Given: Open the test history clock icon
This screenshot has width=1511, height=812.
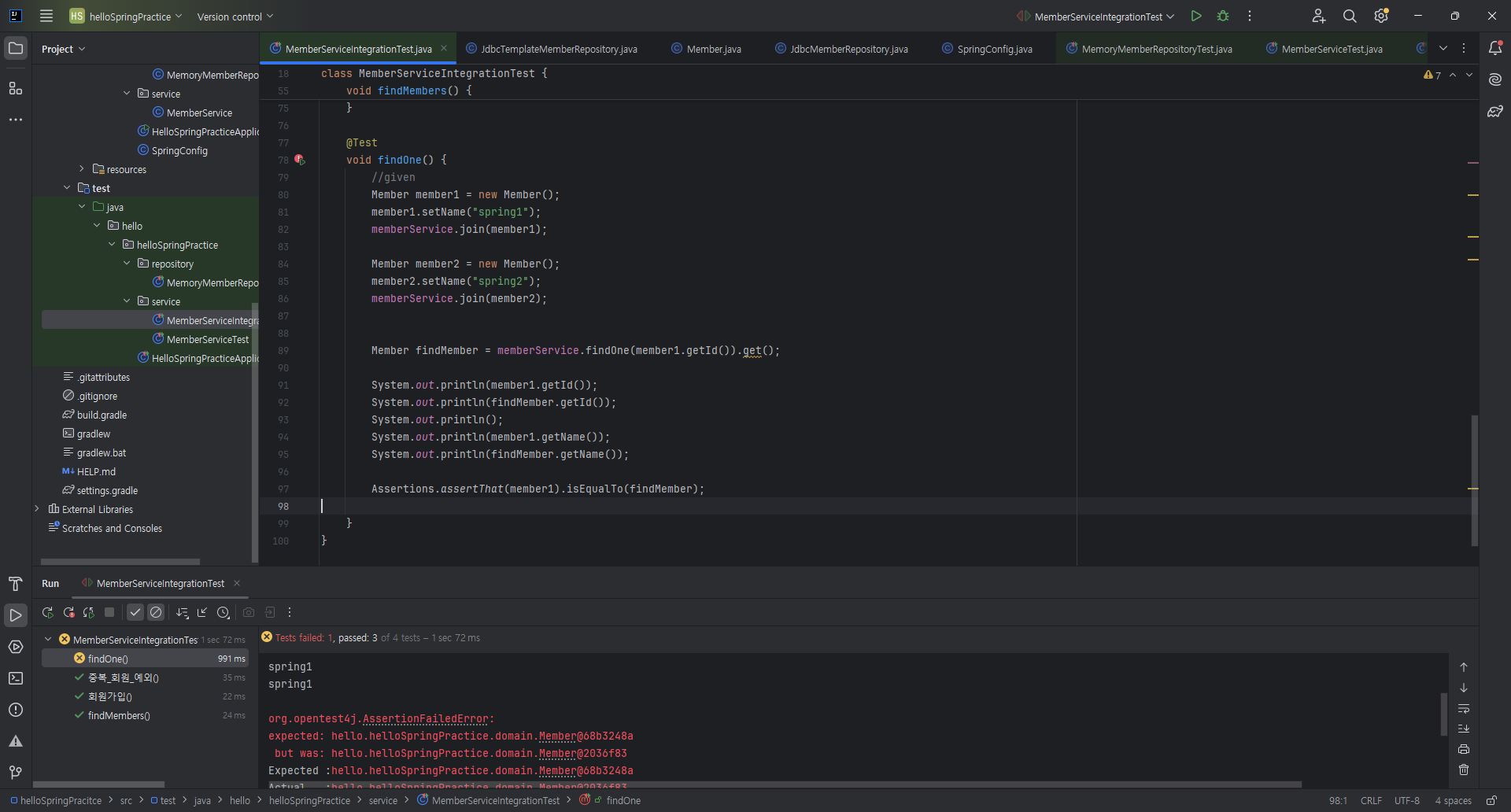Looking at the screenshot, I should (x=224, y=612).
